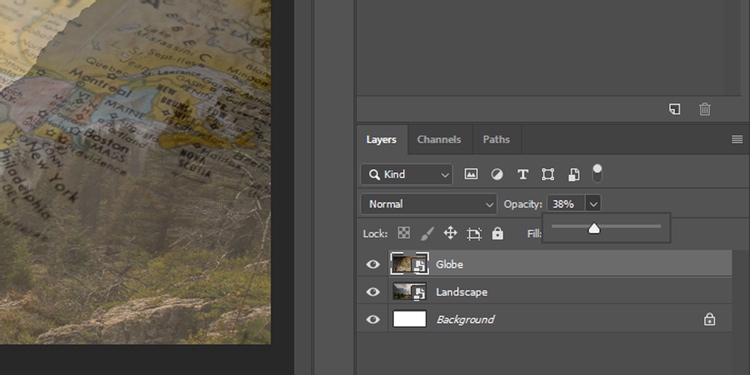Viewport: 750px width, 375px height.
Task: Switch to the Paths tab
Action: (x=496, y=140)
